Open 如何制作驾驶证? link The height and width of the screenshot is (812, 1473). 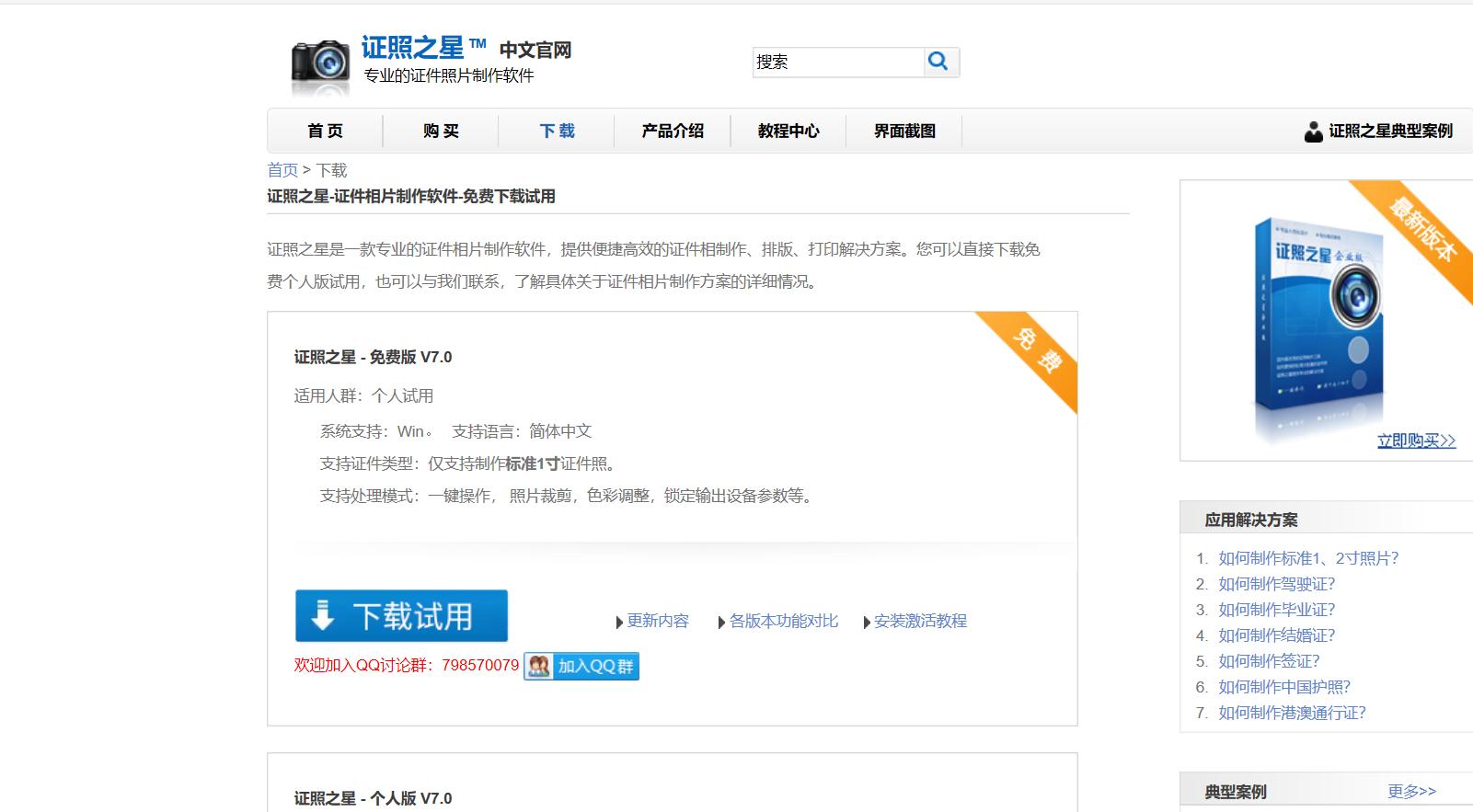point(1276,584)
